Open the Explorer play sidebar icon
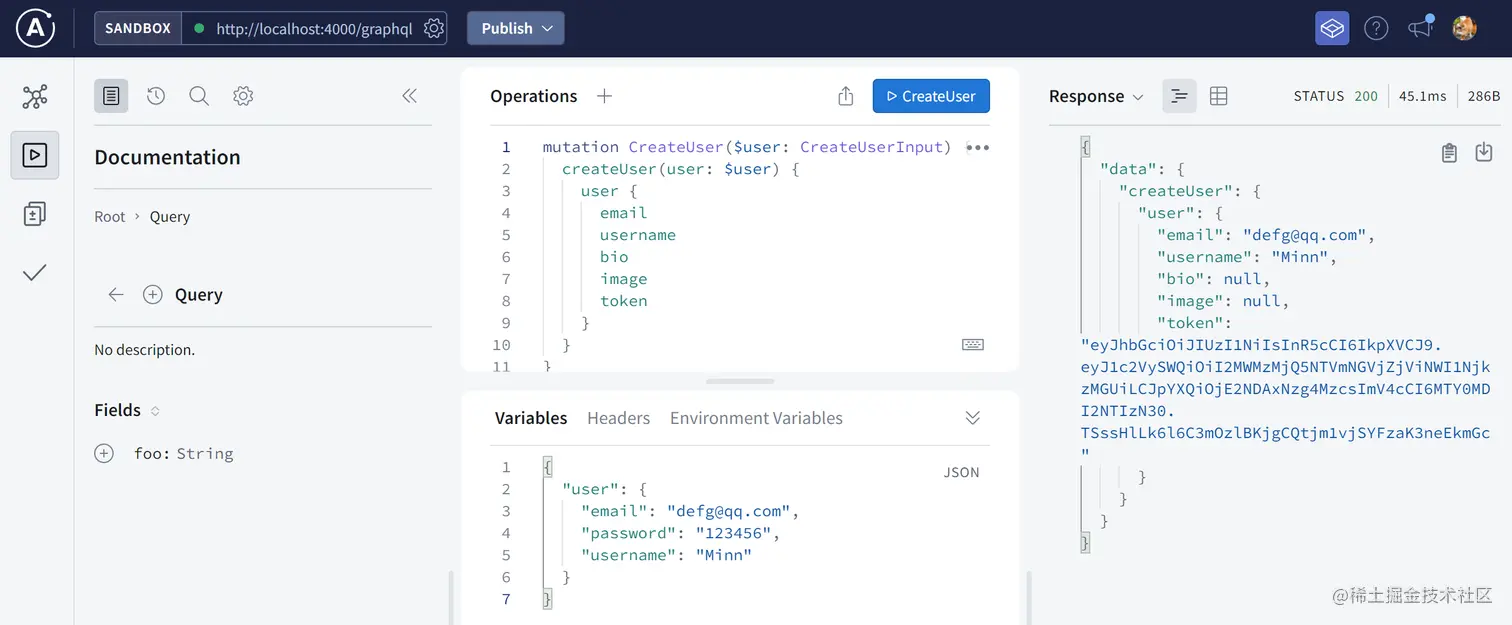Viewport: 1512px width, 625px height. (x=35, y=155)
